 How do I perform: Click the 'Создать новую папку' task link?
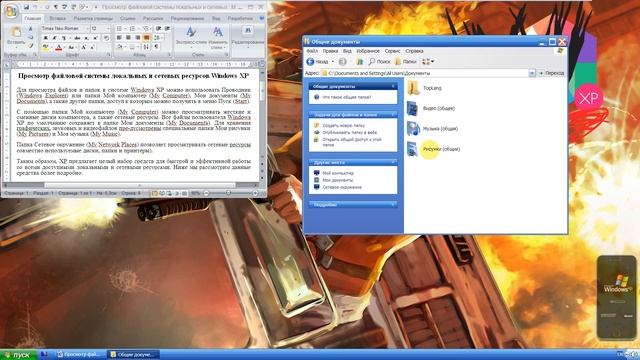(344, 126)
